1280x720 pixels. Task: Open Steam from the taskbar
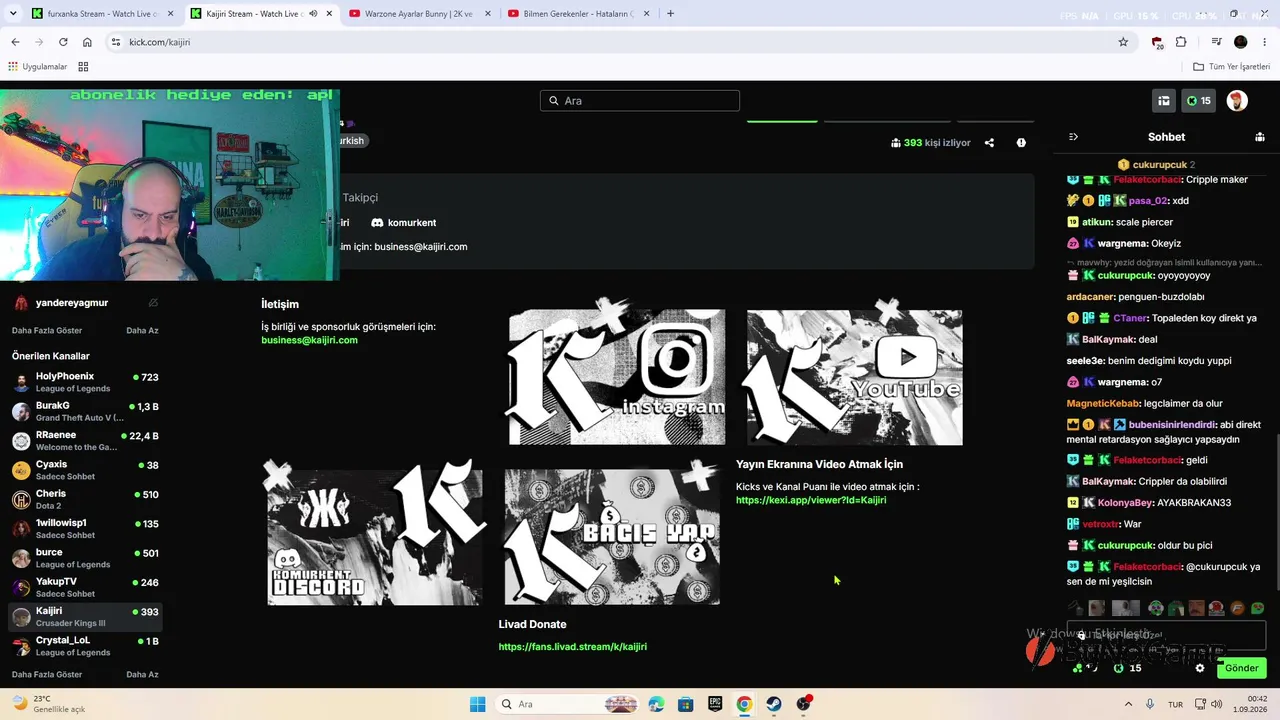click(774, 704)
